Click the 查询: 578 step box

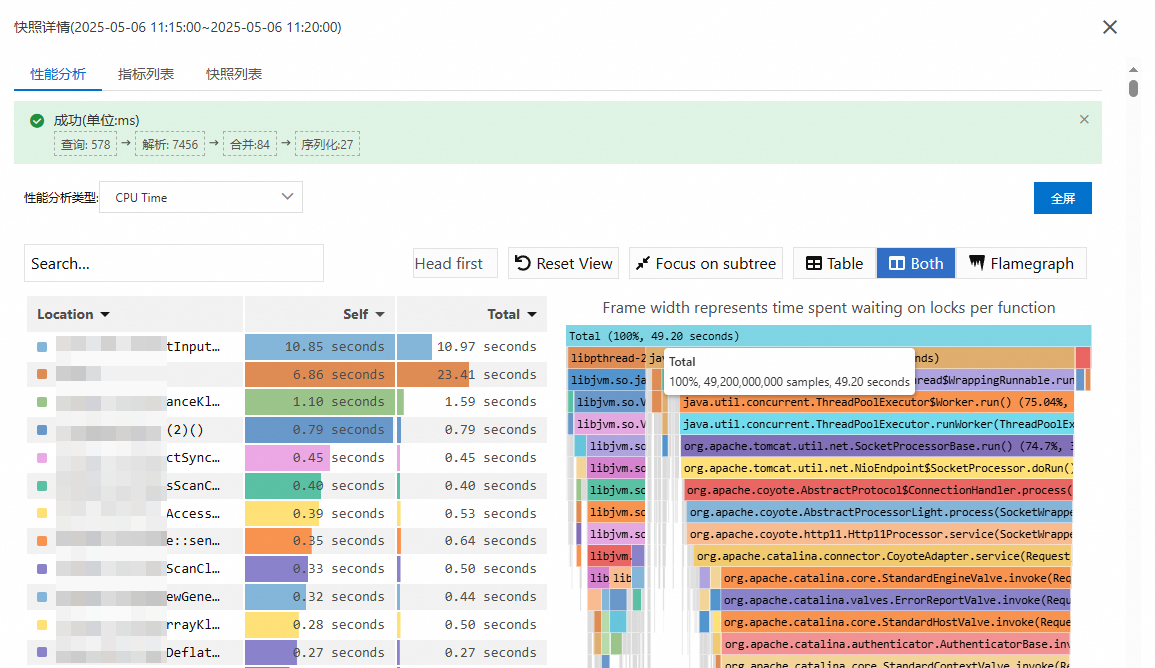pyautogui.click(x=85, y=144)
